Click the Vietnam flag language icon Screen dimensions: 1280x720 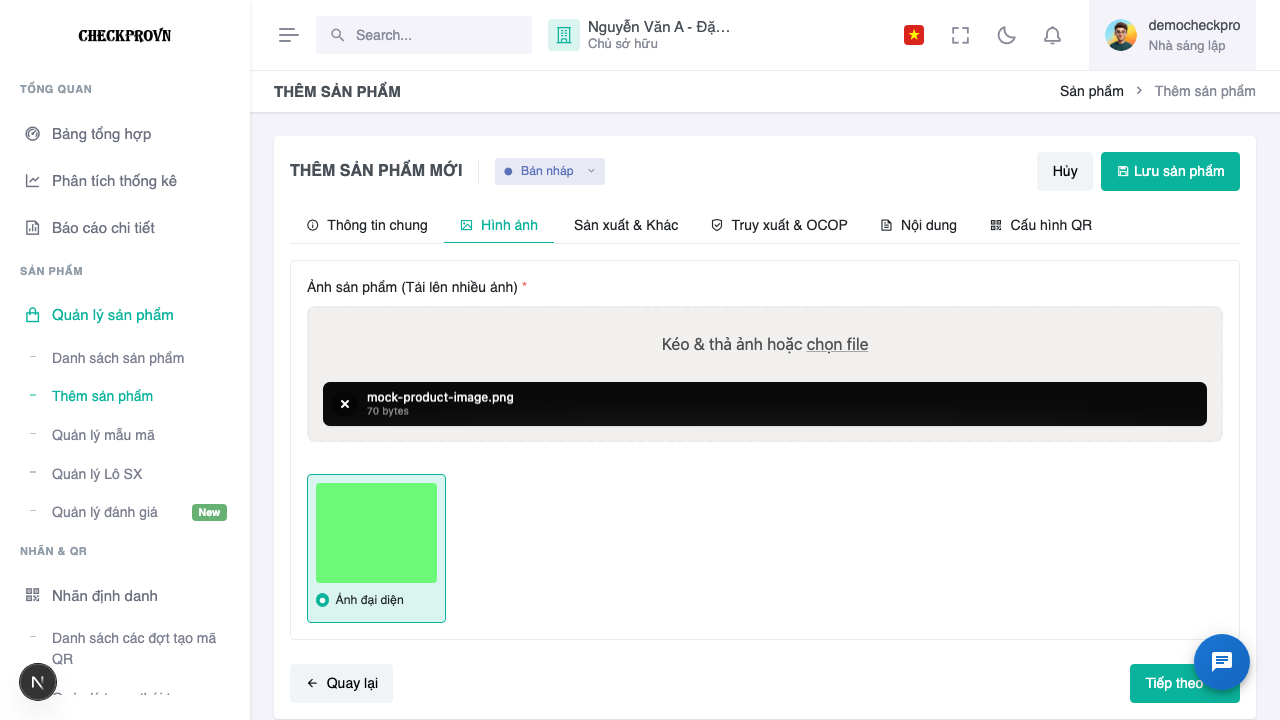pos(914,35)
